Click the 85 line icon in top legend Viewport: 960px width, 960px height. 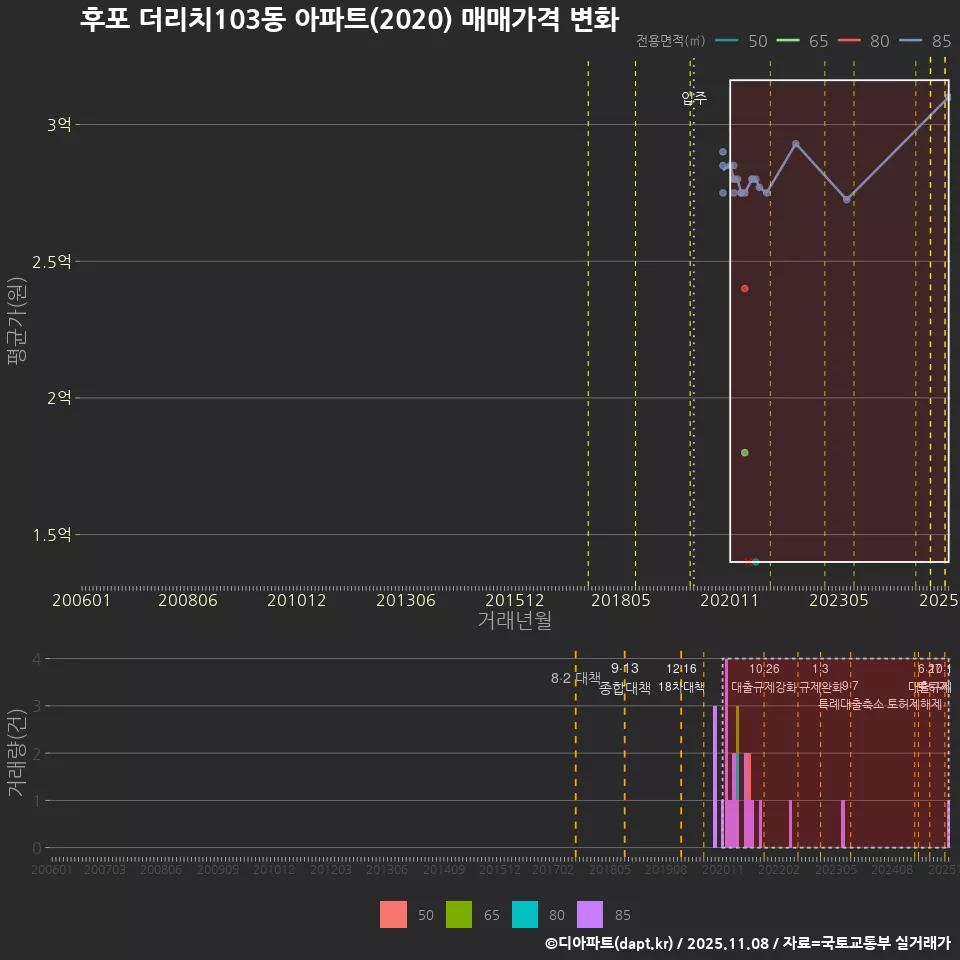click(911, 42)
